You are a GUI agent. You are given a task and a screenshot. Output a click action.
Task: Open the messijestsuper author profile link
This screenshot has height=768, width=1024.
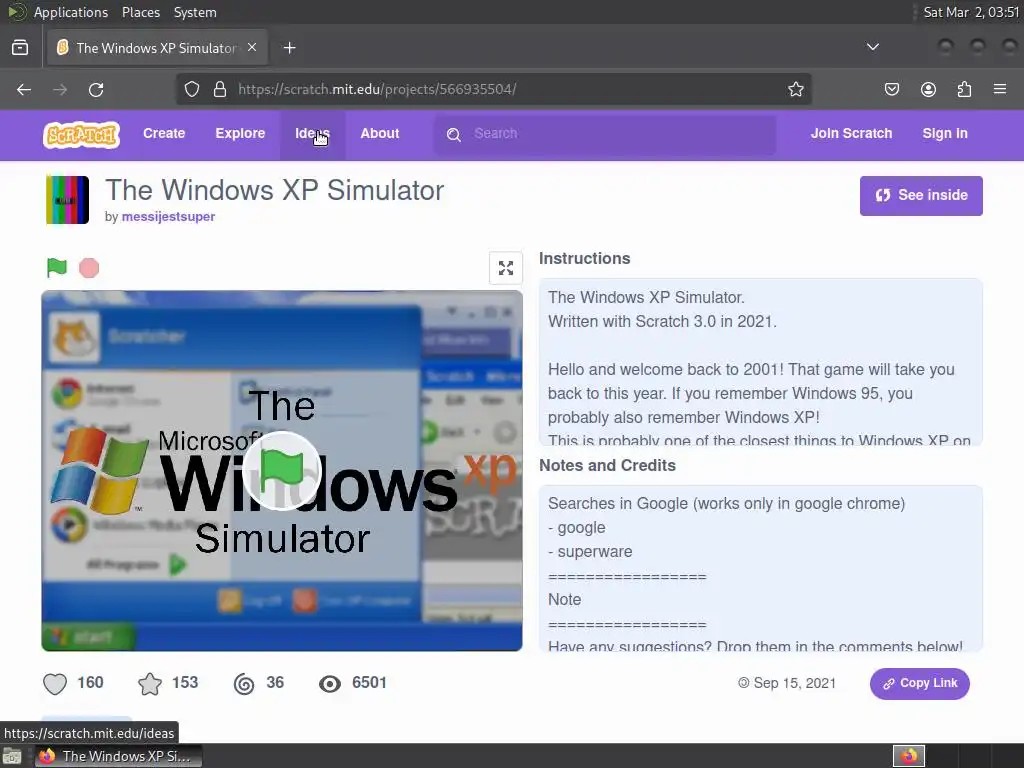[x=168, y=217]
